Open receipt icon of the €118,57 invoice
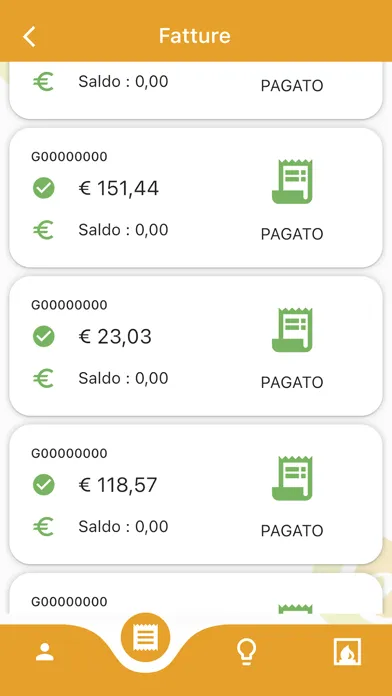The width and height of the screenshot is (392, 696). (292, 478)
